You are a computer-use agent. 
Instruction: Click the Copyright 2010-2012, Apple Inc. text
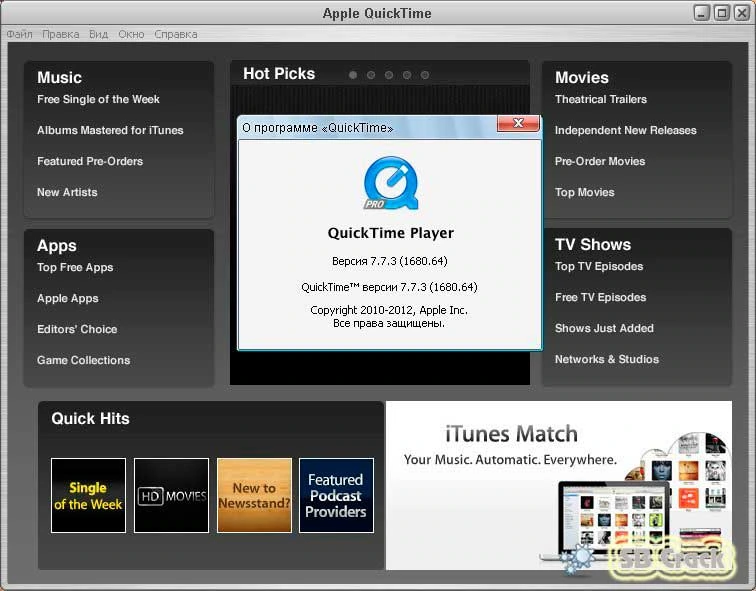coord(389,310)
